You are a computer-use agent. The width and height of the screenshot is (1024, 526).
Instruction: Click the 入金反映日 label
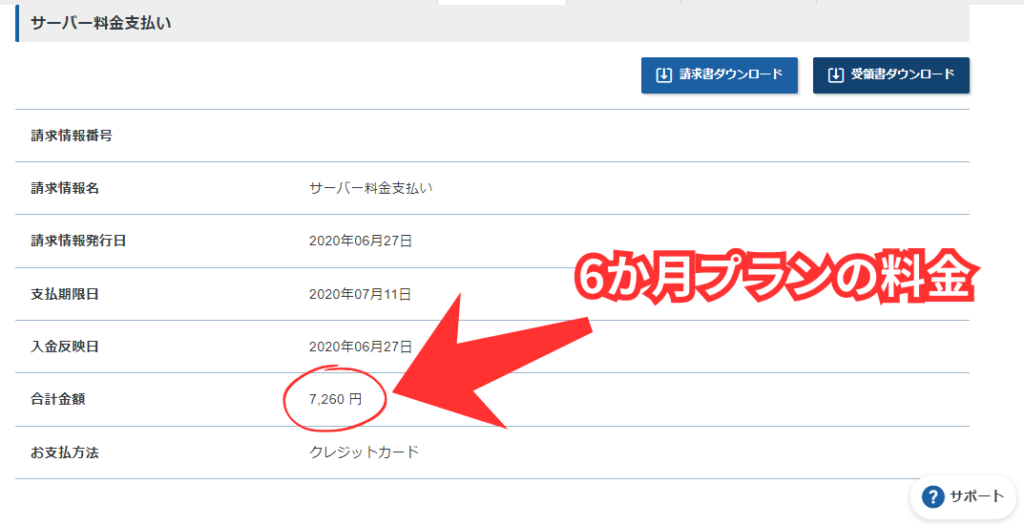point(65,346)
